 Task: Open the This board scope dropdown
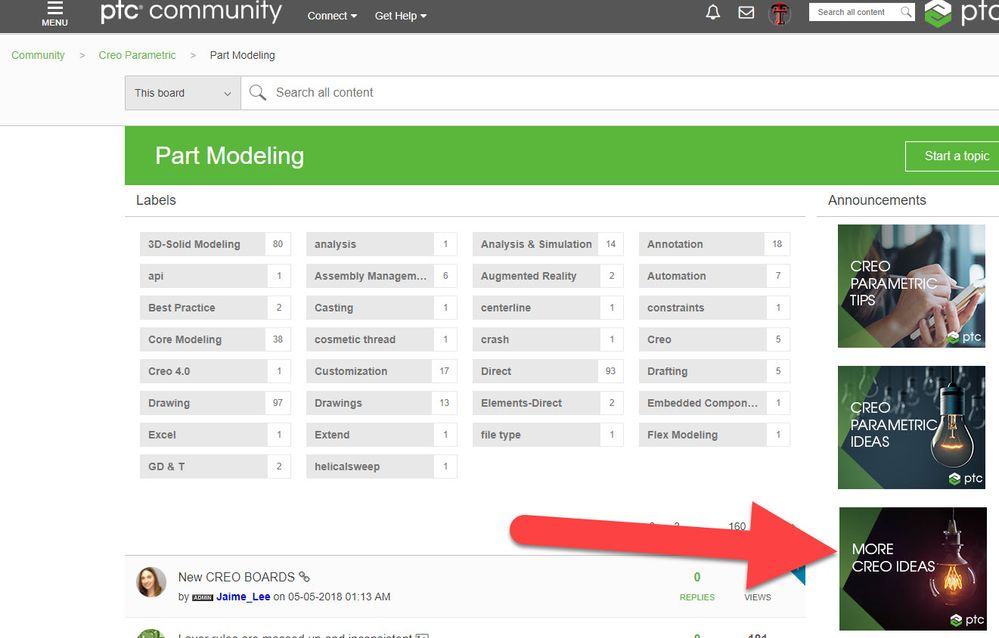tap(183, 93)
